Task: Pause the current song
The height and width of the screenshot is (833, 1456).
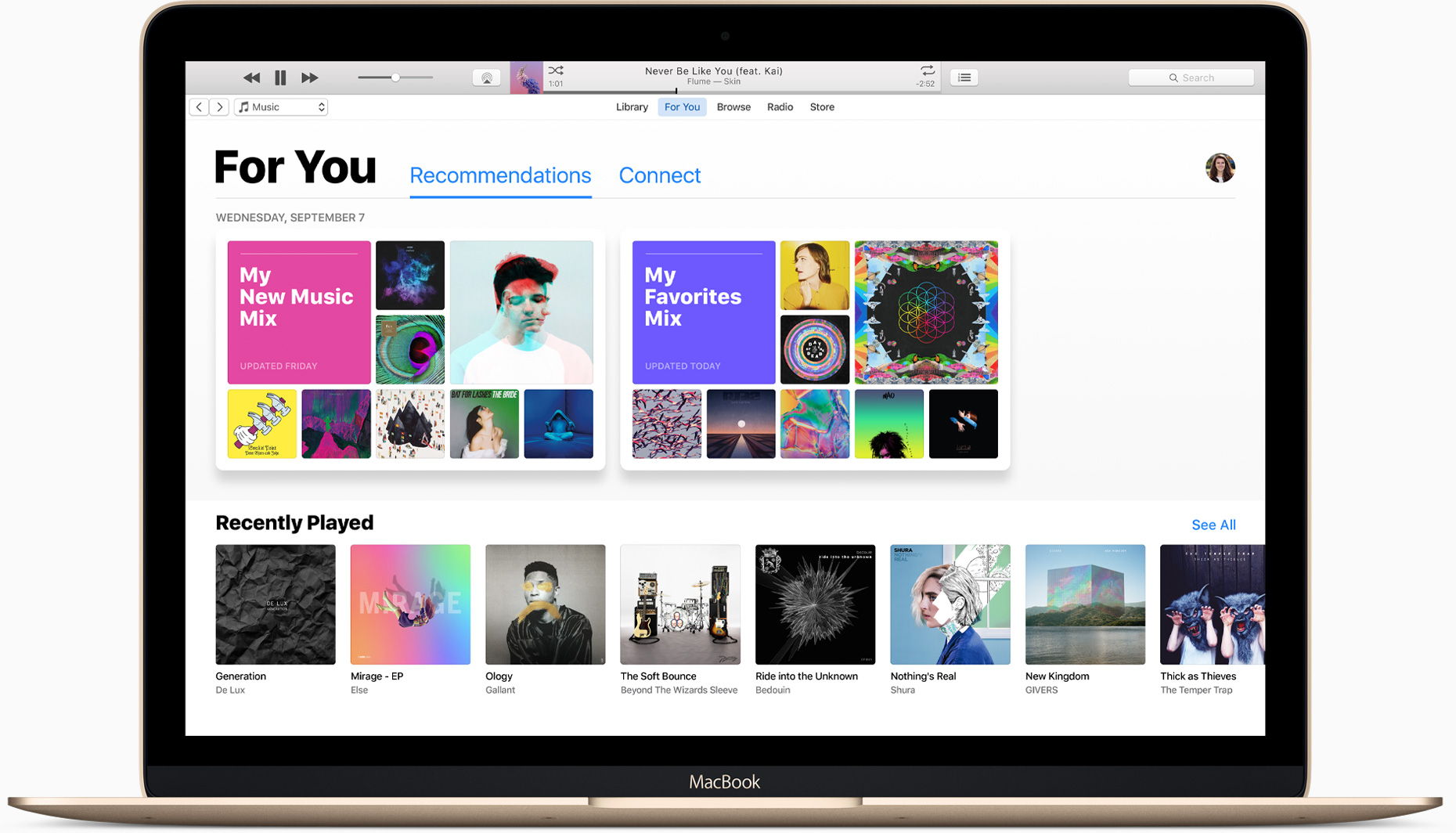Action: click(280, 78)
